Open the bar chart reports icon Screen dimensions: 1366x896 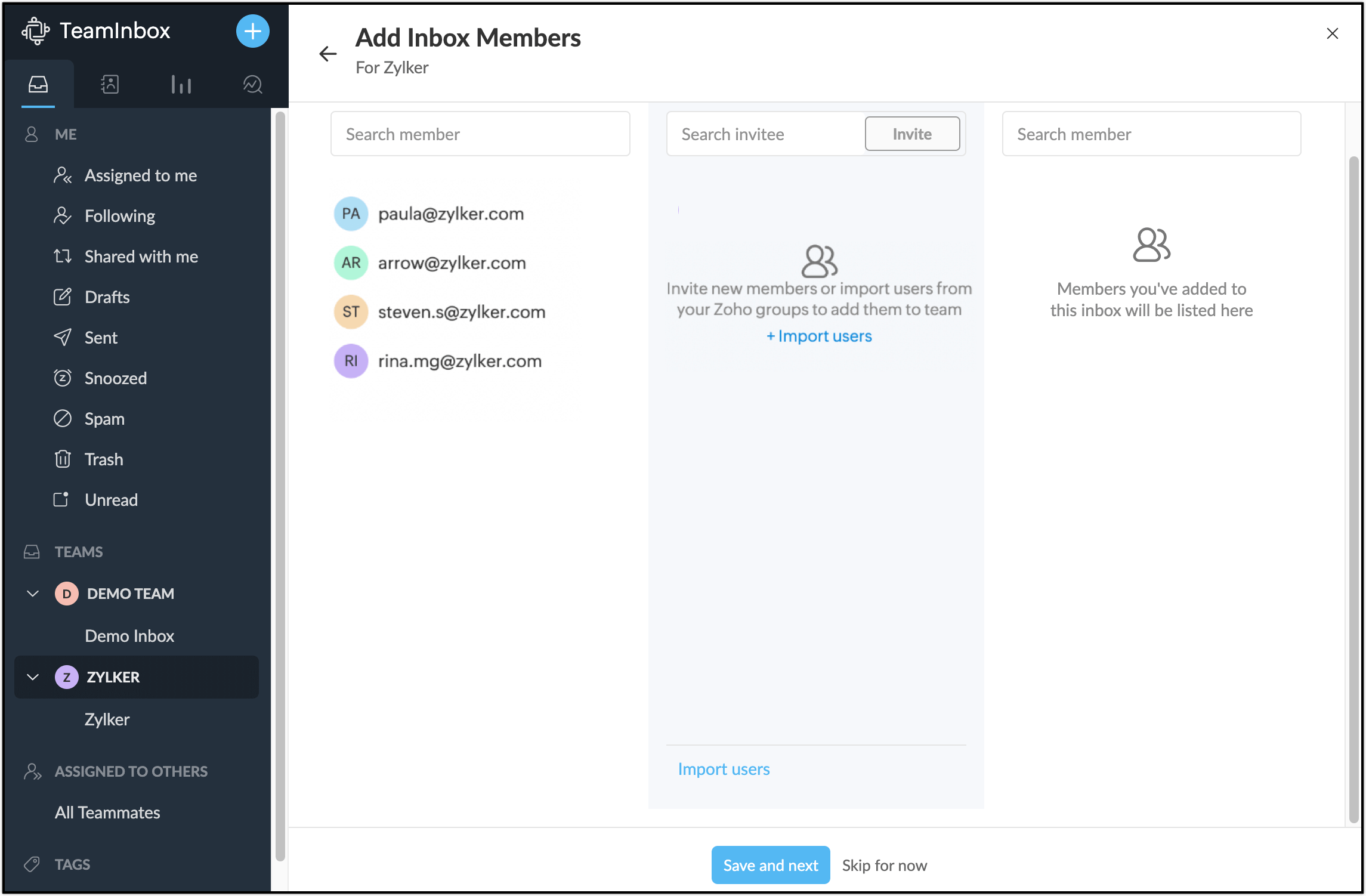[181, 84]
